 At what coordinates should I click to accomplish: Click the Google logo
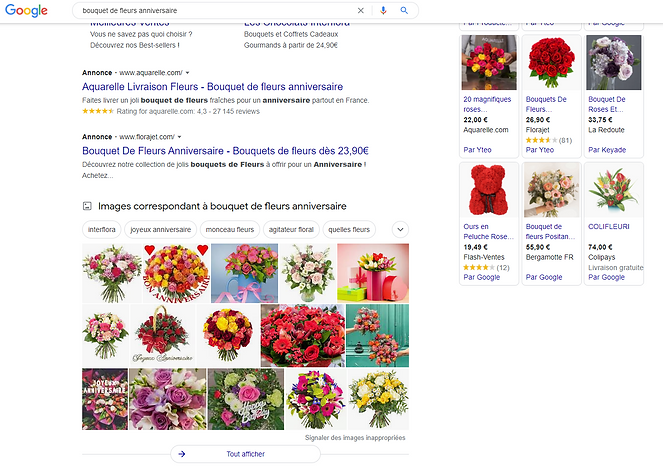click(26, 11)
